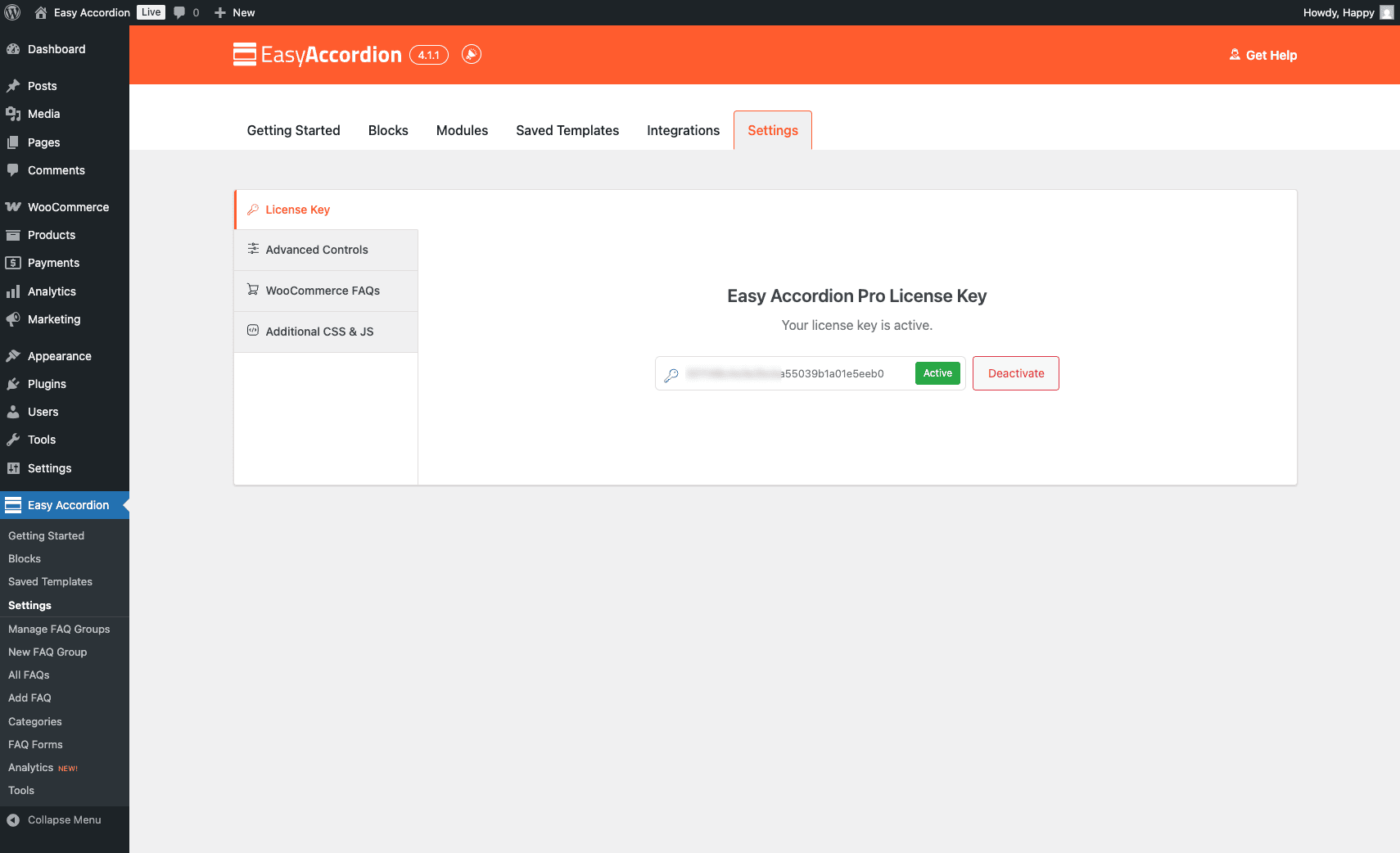The width and height of the screenshot is (1400, 853).
Task: Open the comments bubble icon in admin bar
Action: (179, 12)
